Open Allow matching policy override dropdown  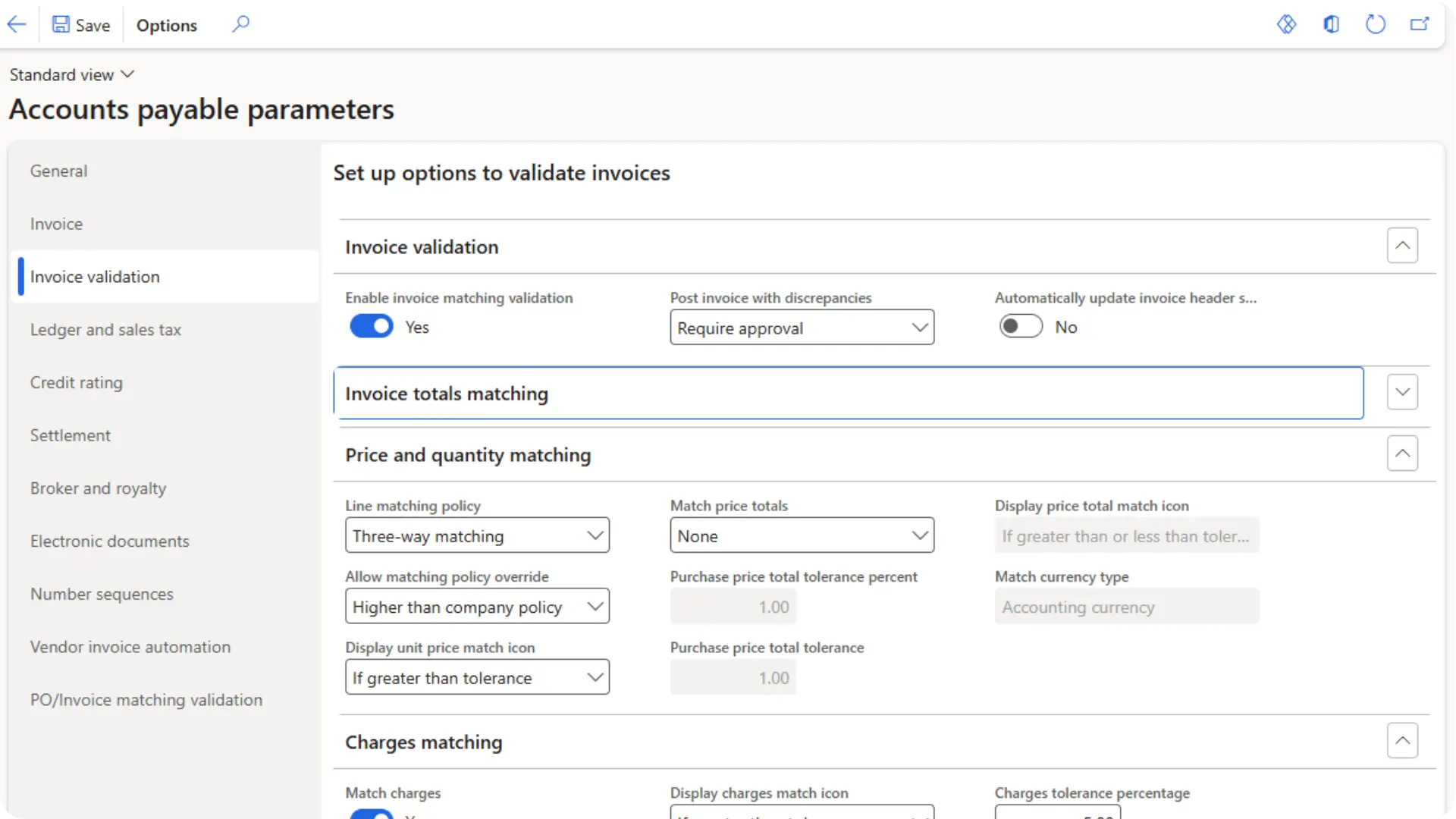coord(477,607)
